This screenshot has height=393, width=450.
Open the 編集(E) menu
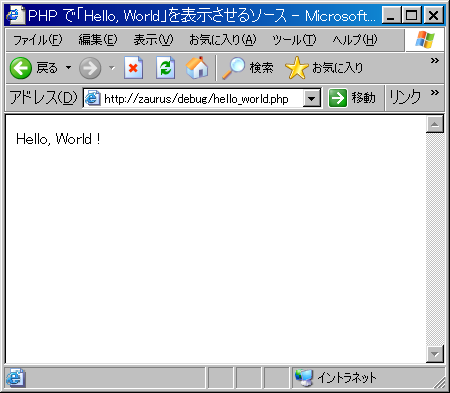(98, 40)
